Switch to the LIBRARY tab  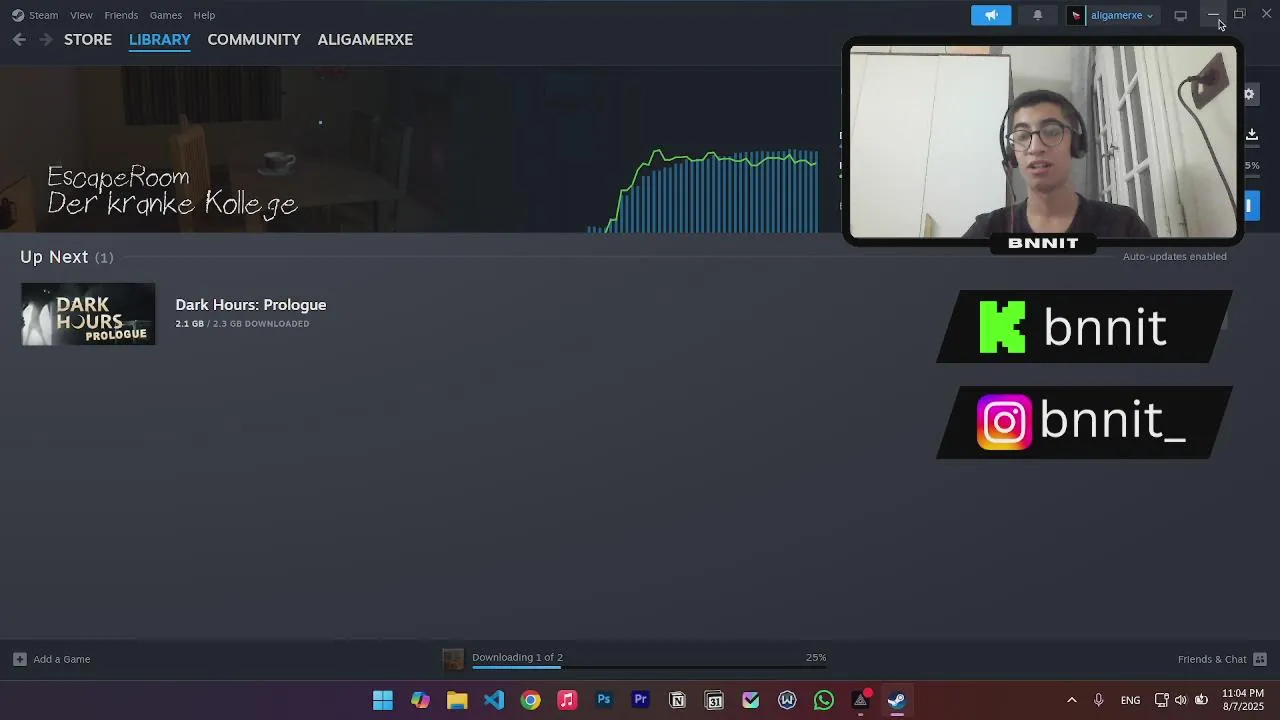click(160, 39)
